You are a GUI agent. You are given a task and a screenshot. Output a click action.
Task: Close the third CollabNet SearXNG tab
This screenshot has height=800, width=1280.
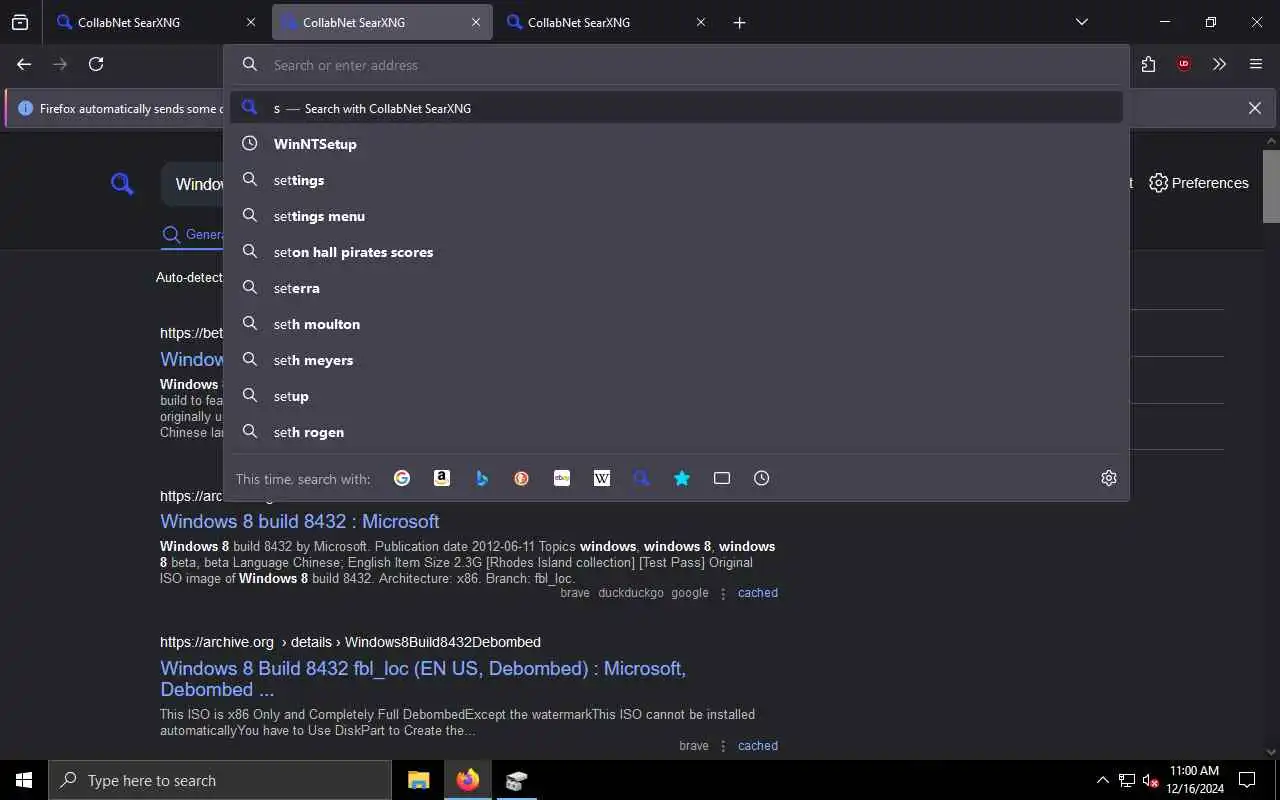700,22
